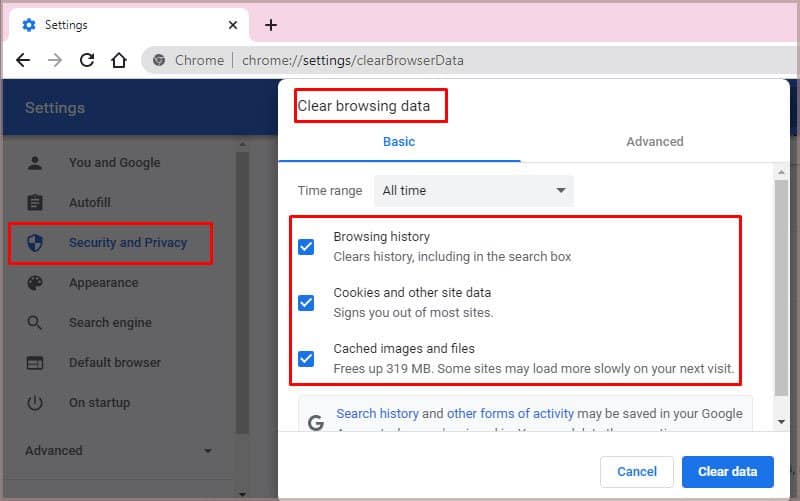Click the Appearance palette icon
Image resolution: width=800 pixels, height=501 pixels.
[x=35, y=283]
